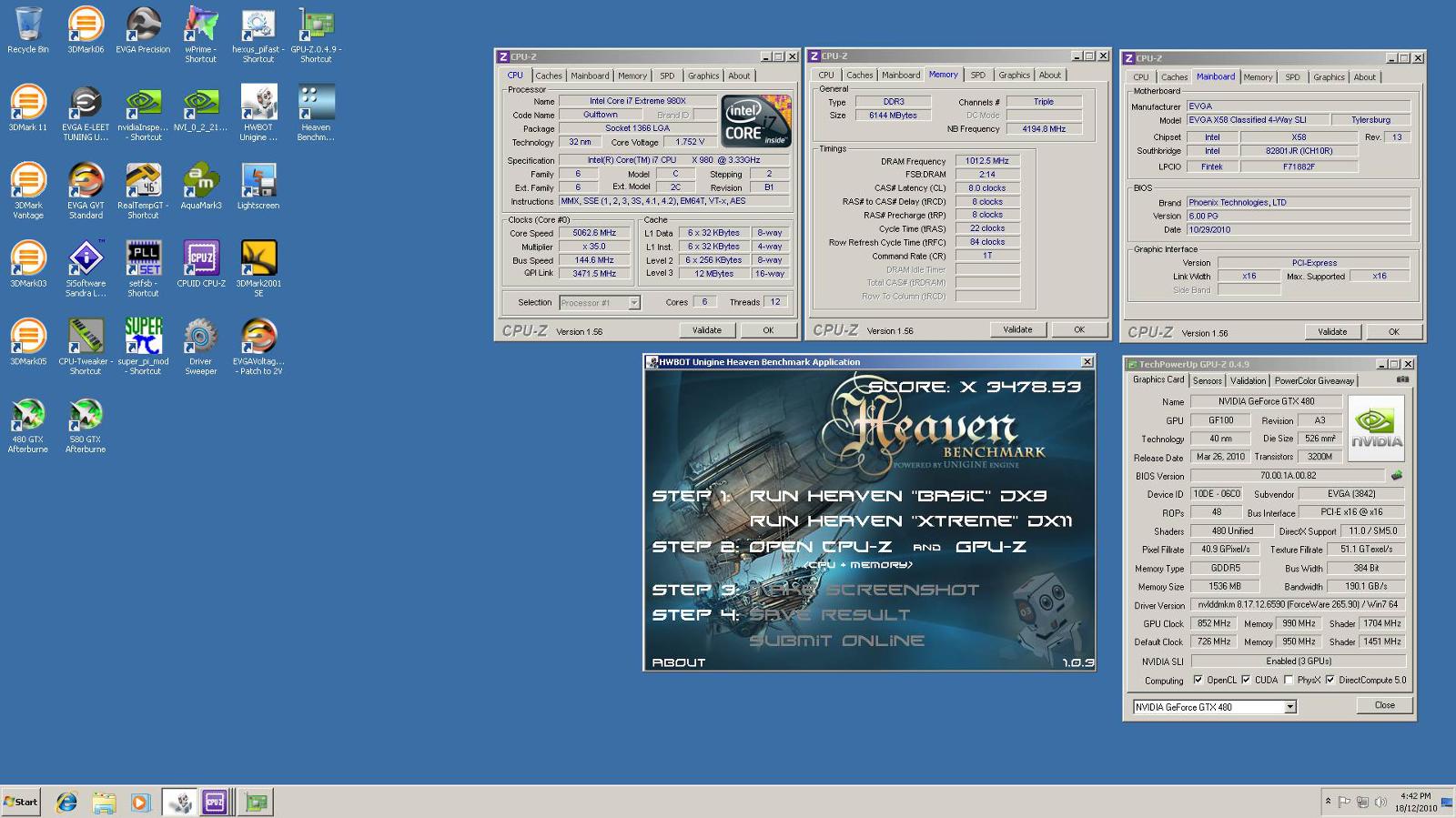This screenshot has width=1456, height=818.
Task: Toggle the CUDA checkbox in GPU-Z
Action: [1246, 680]
